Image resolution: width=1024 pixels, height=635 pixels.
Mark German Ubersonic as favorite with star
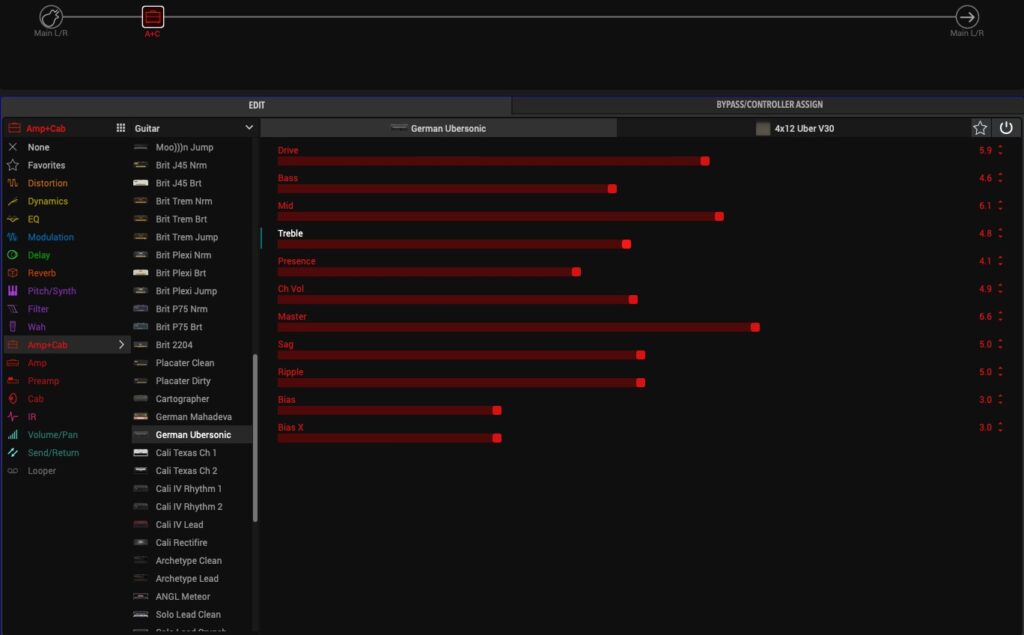[x=981, y=128]
